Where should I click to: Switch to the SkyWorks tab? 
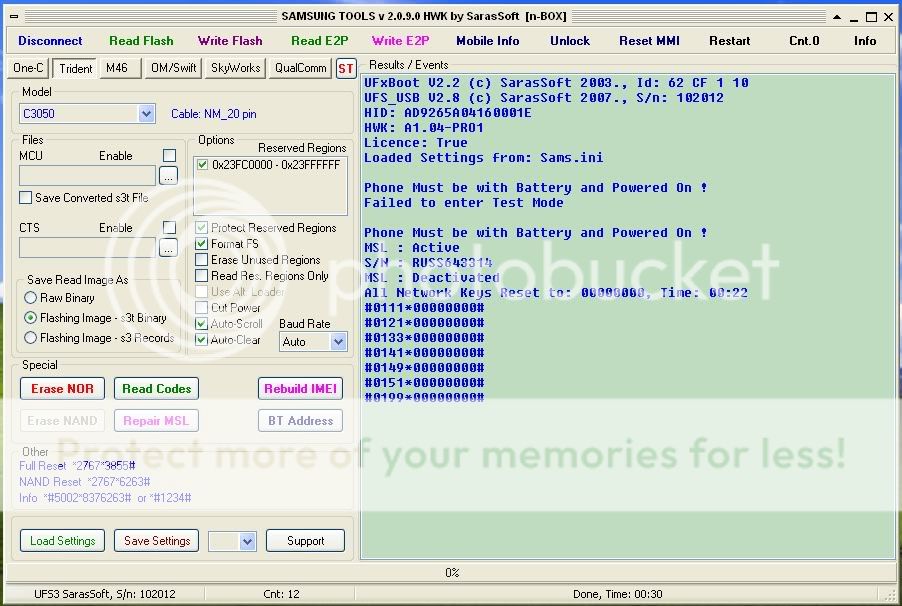tap(235, 68)
